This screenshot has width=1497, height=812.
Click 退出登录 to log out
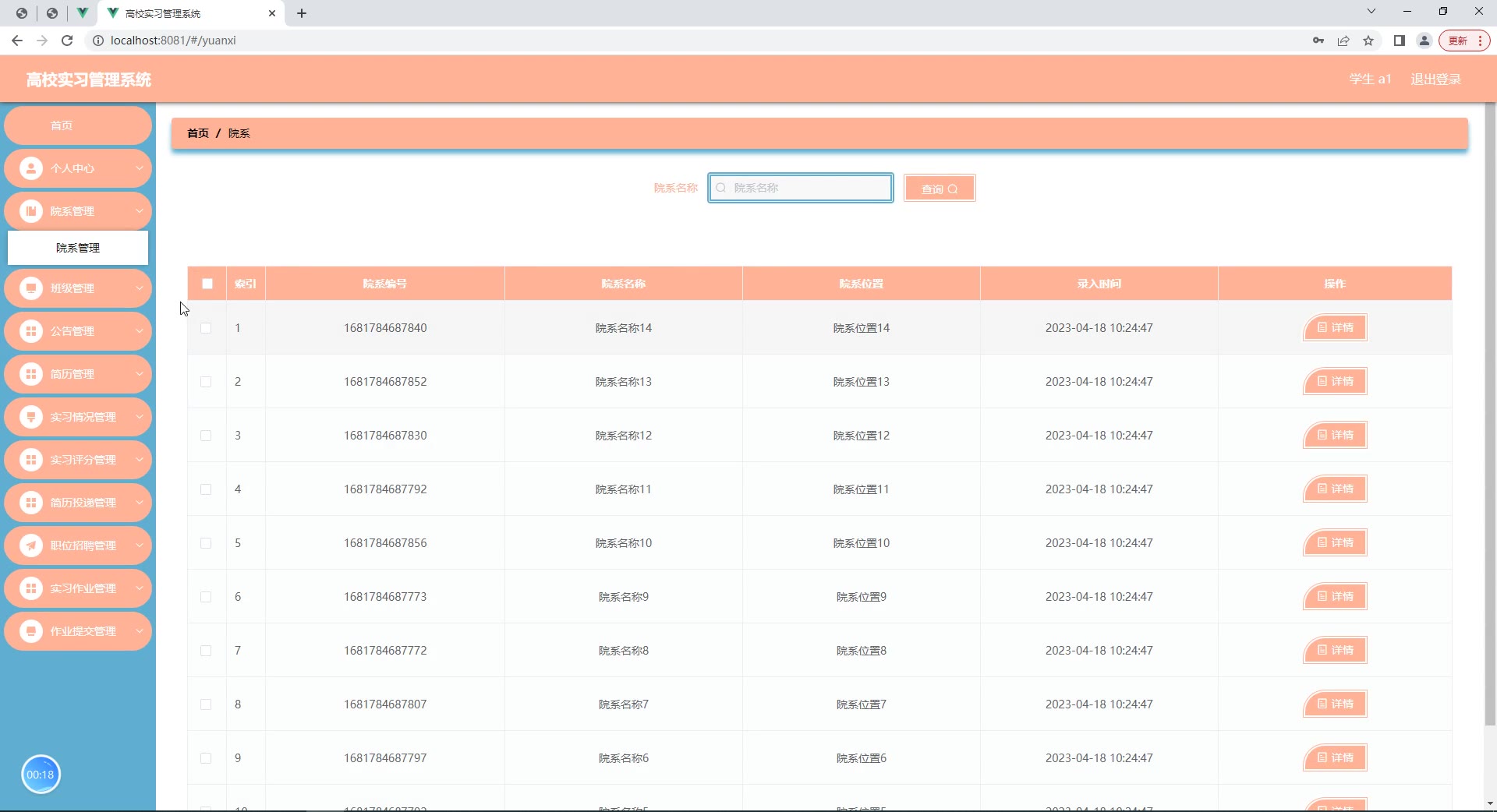1435,79
